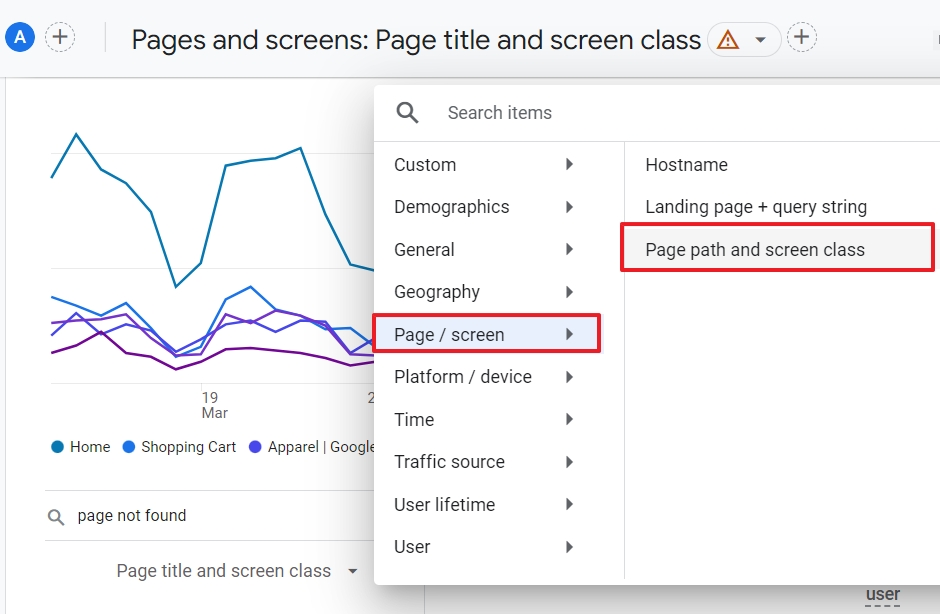940x614 pixels.
Task: Click the search magnifier in the Search items bar
Action: pyautogui.click(x=406, y=112)
